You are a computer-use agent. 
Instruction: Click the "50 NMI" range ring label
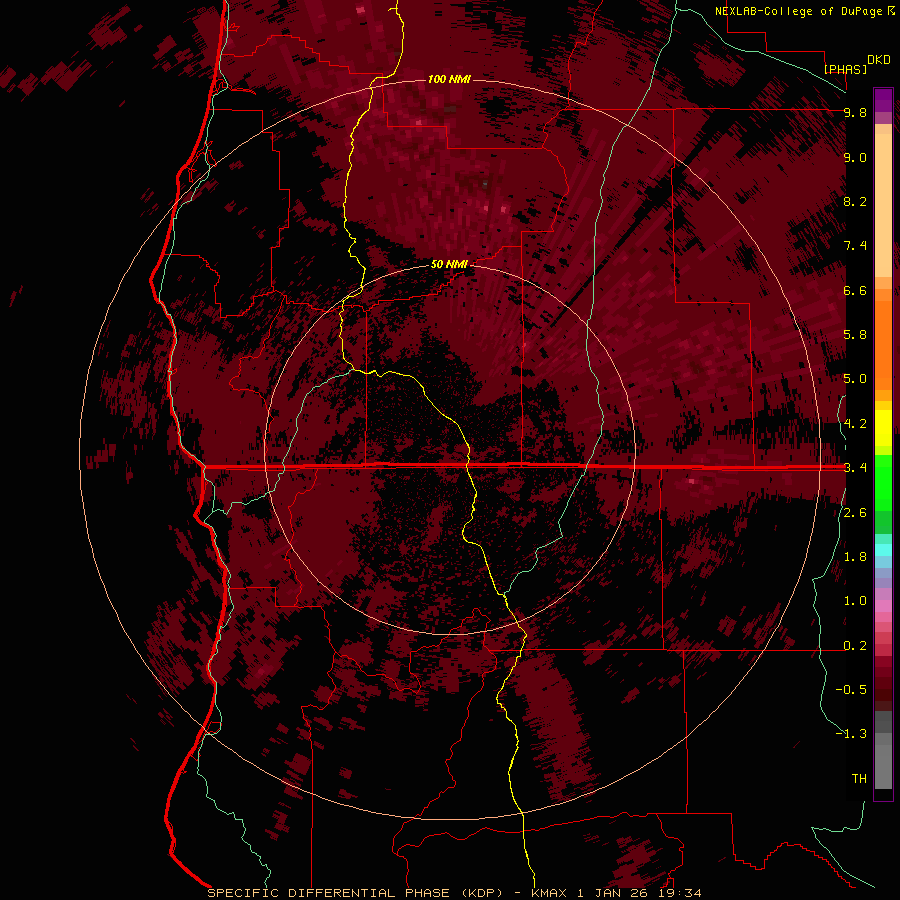tap(449, 264)
